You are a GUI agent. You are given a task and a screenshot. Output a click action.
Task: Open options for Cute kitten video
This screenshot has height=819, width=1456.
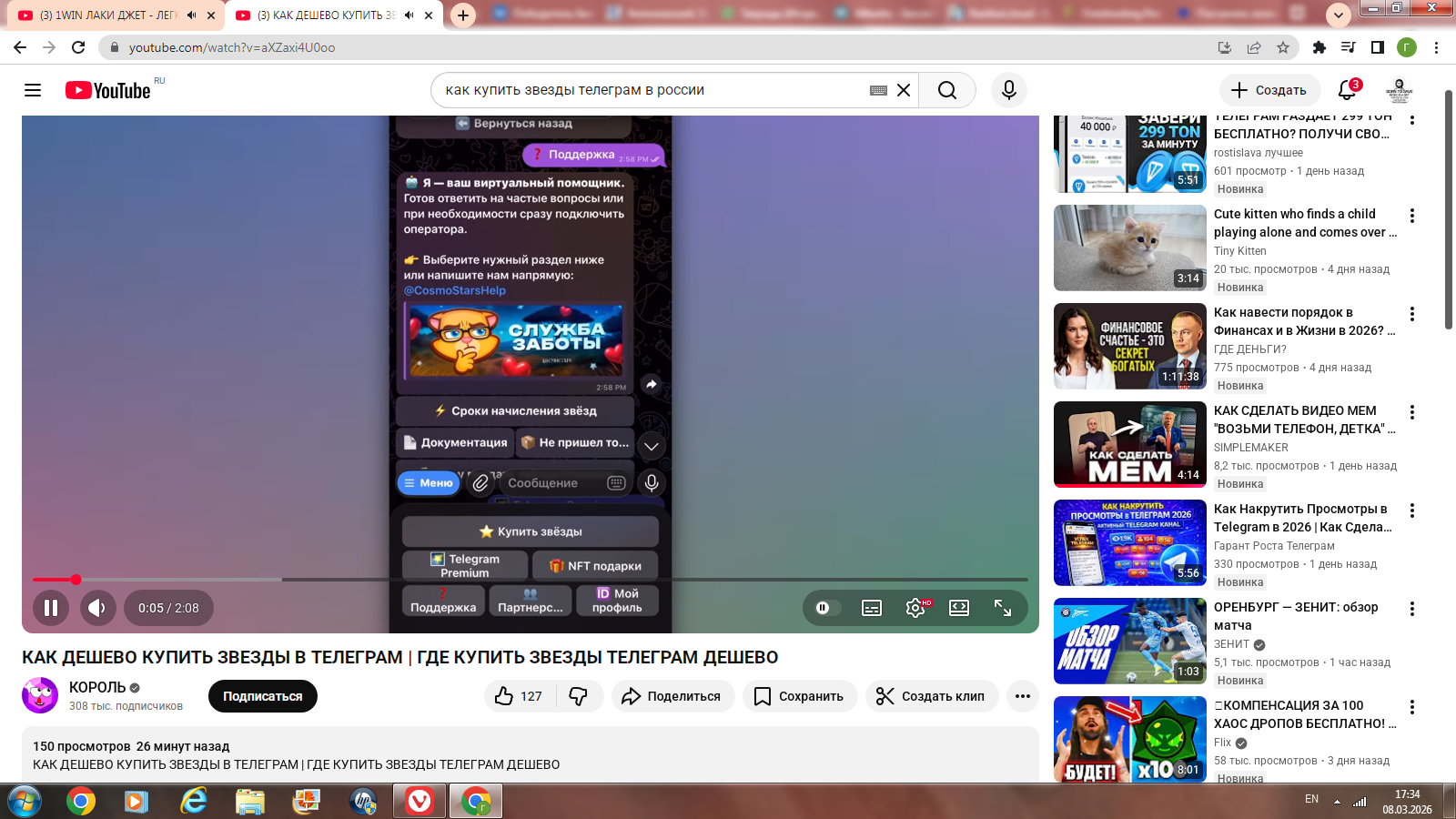coord(1412,216)
